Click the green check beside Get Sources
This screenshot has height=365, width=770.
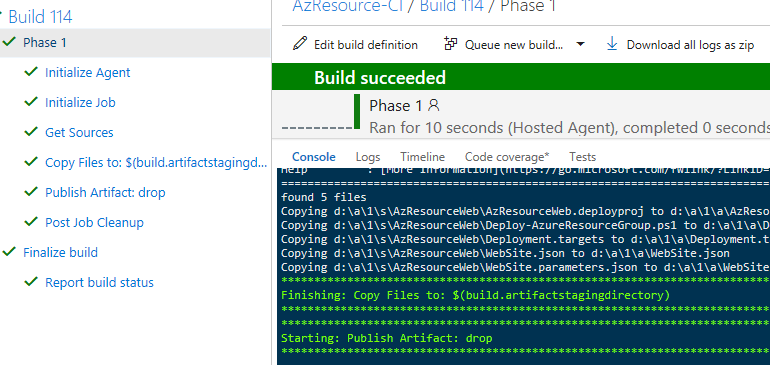click(x=31, y=132)
